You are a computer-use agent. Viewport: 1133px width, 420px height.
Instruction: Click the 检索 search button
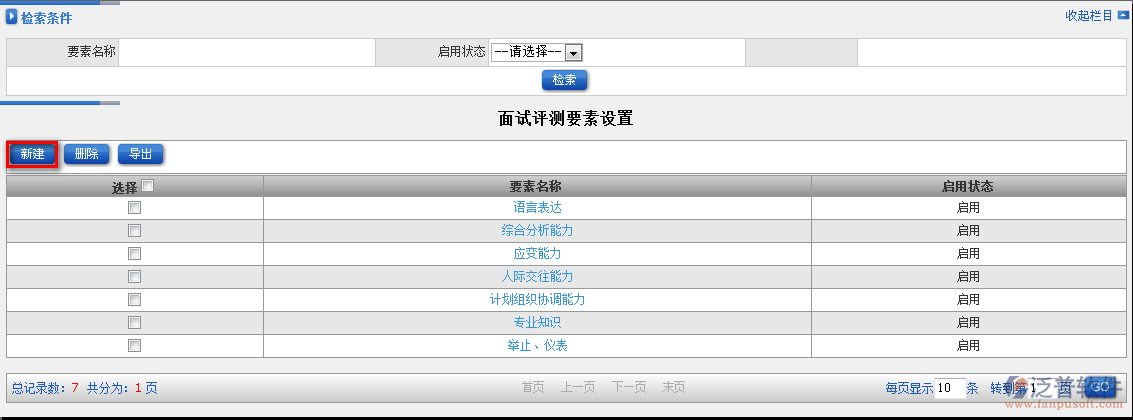564,81
